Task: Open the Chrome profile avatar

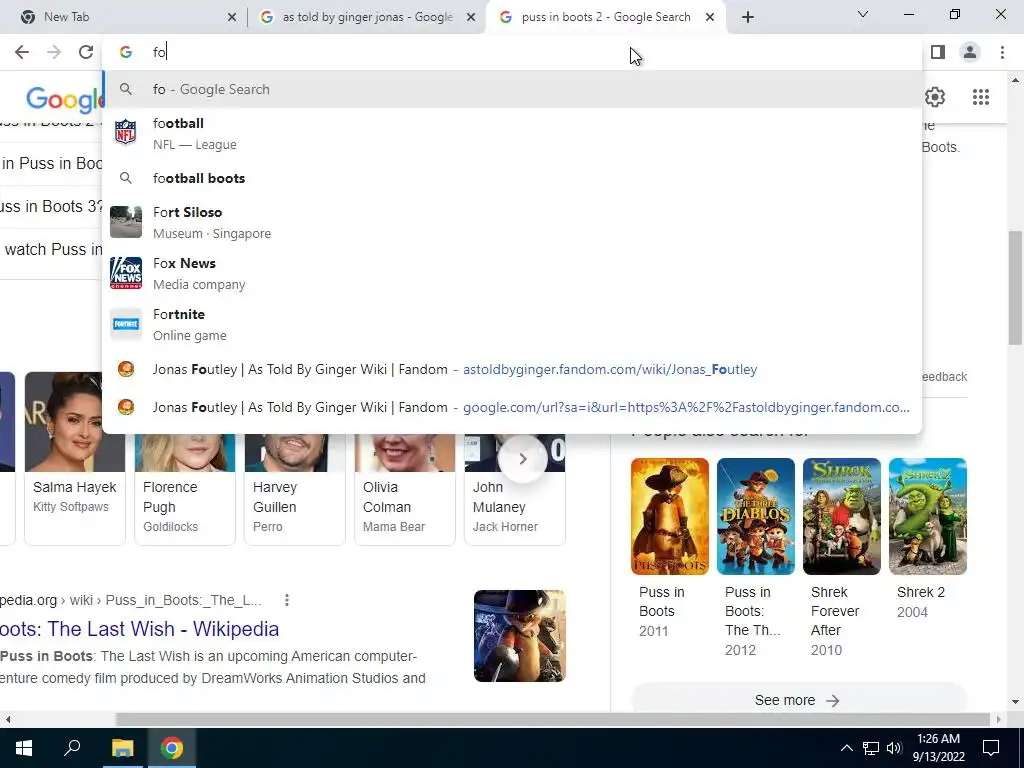Action: (x=970, y=52)
